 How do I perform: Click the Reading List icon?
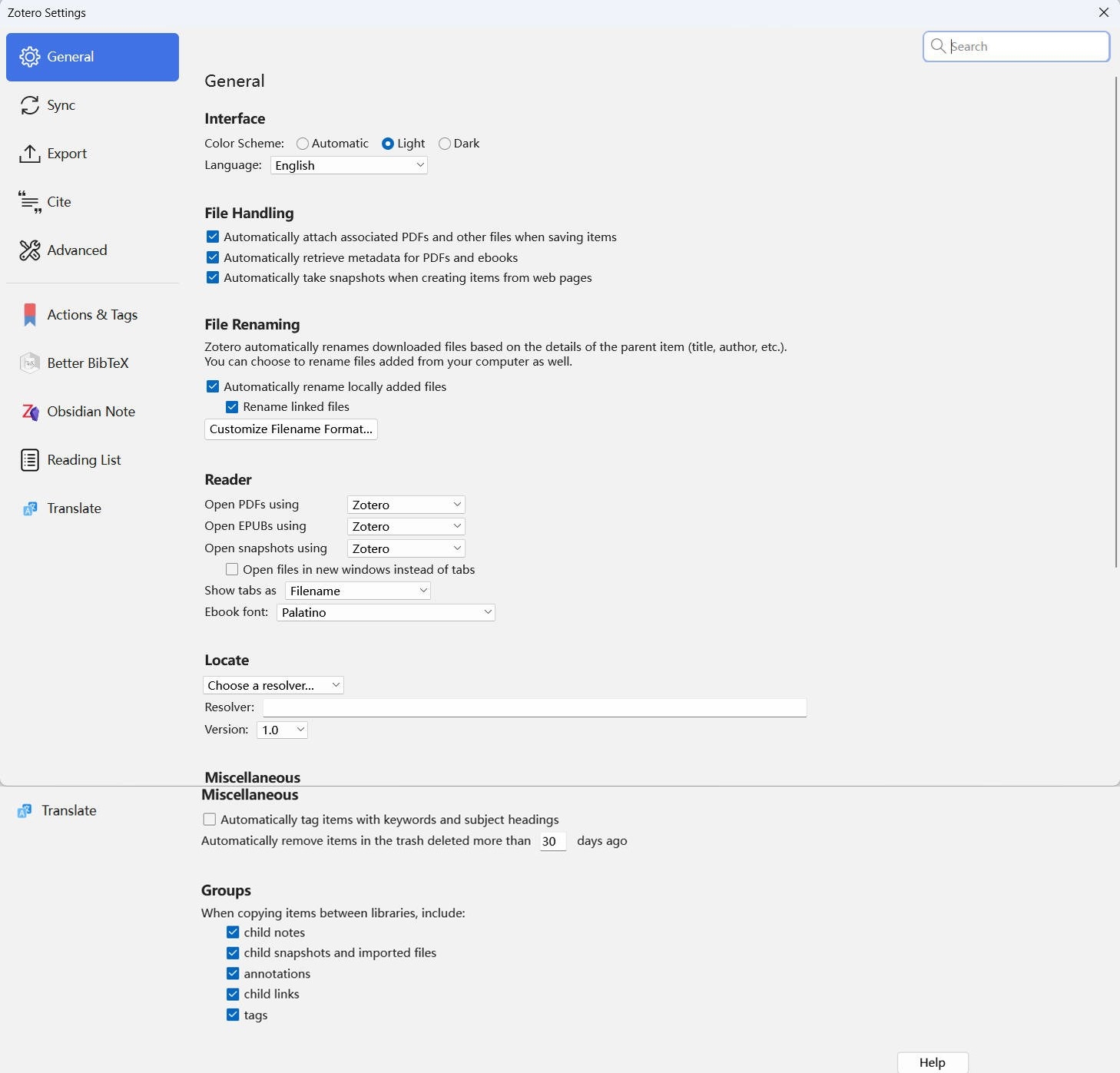point(29,460)
